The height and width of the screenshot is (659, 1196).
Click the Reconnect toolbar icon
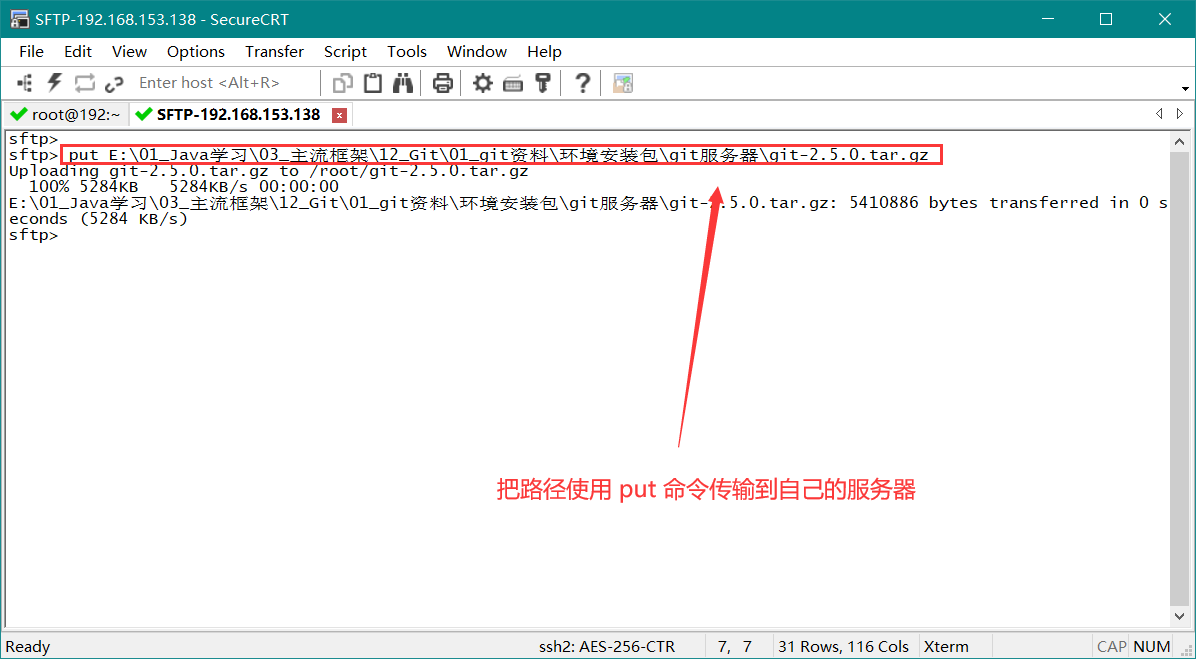[x=85, y=83]
